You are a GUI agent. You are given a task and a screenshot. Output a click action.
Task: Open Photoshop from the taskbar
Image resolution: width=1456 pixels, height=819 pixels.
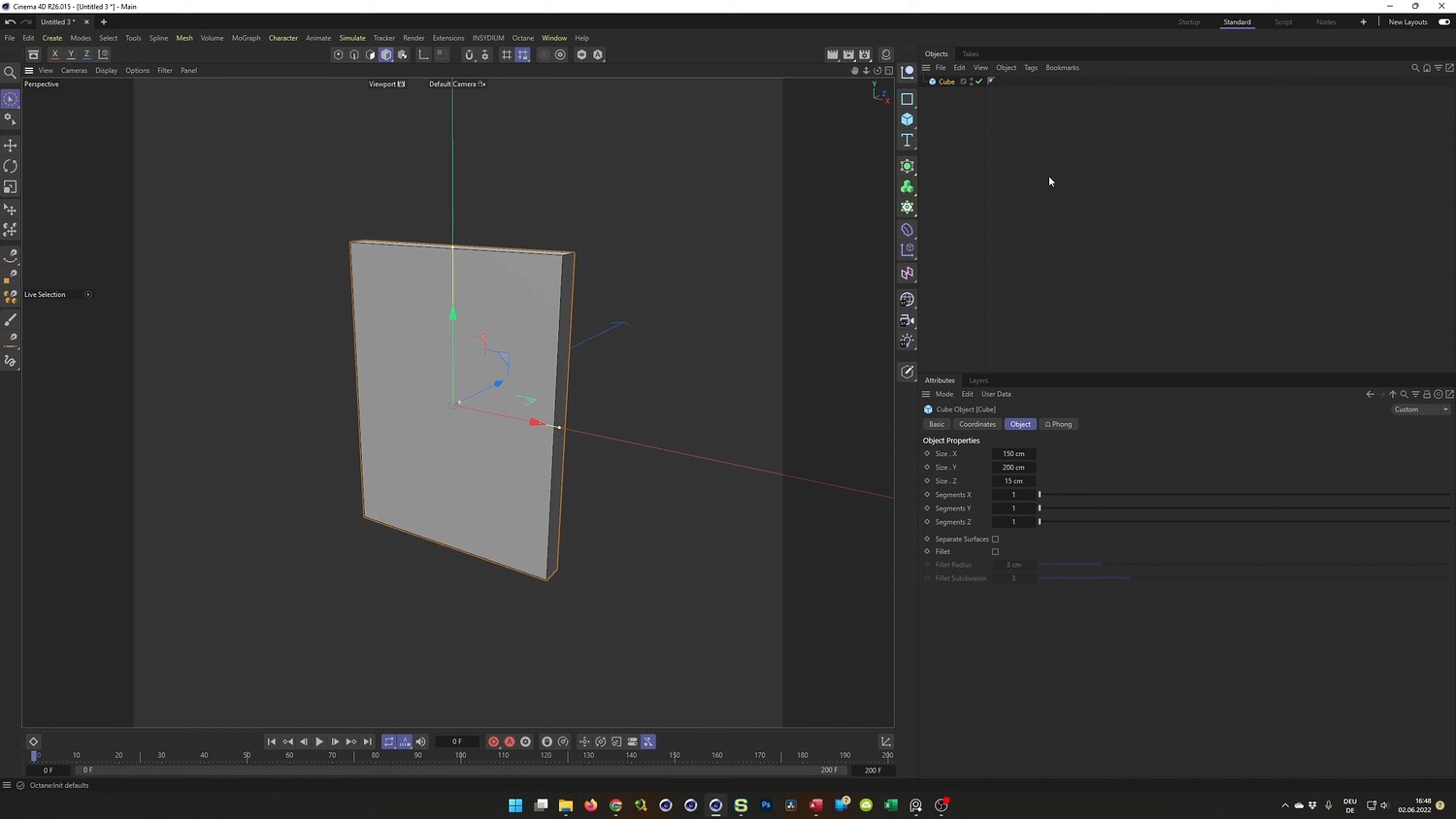(766, 805)
